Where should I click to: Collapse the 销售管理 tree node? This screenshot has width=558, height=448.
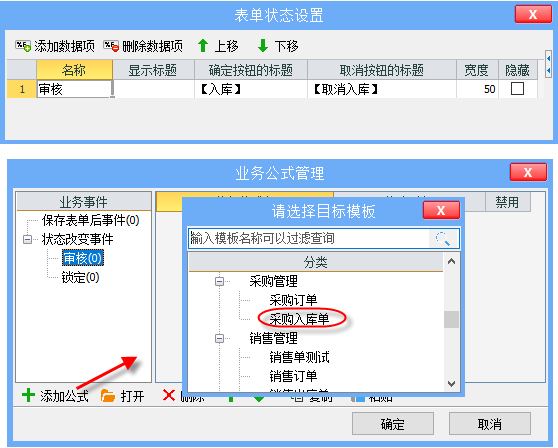click(x=220, y=338)
